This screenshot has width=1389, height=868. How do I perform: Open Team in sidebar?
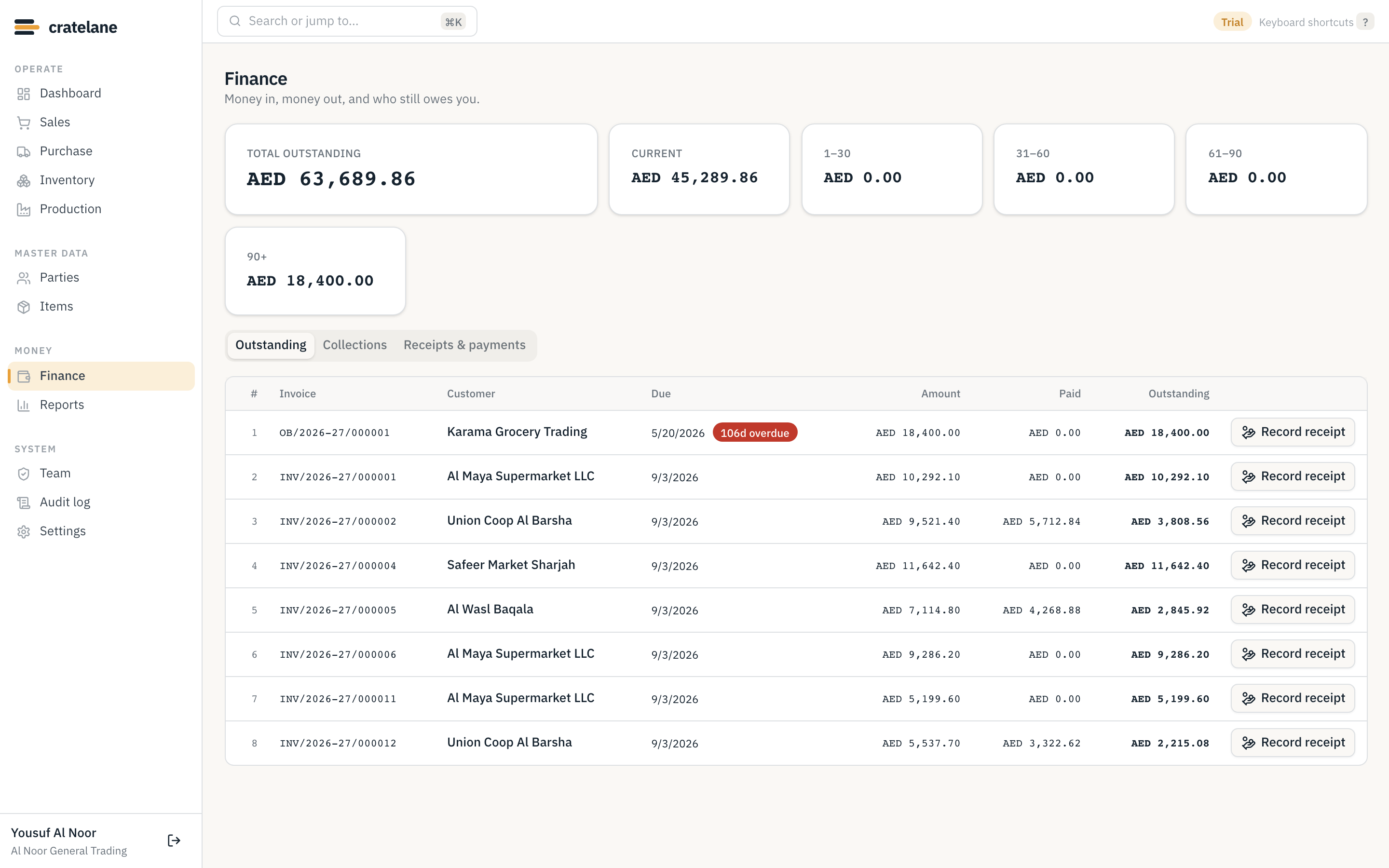click(102, 473)
